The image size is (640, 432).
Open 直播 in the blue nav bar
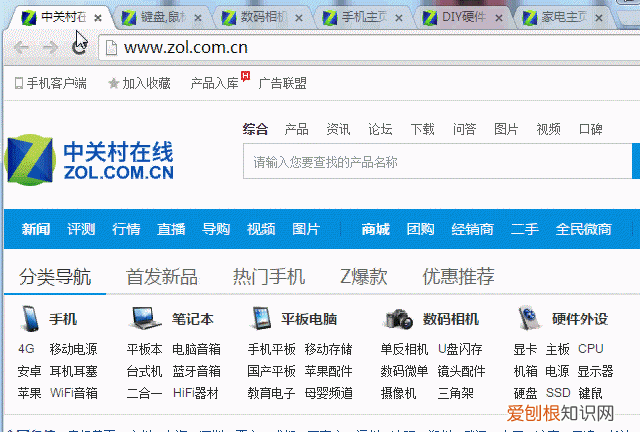tap(171, 229)
